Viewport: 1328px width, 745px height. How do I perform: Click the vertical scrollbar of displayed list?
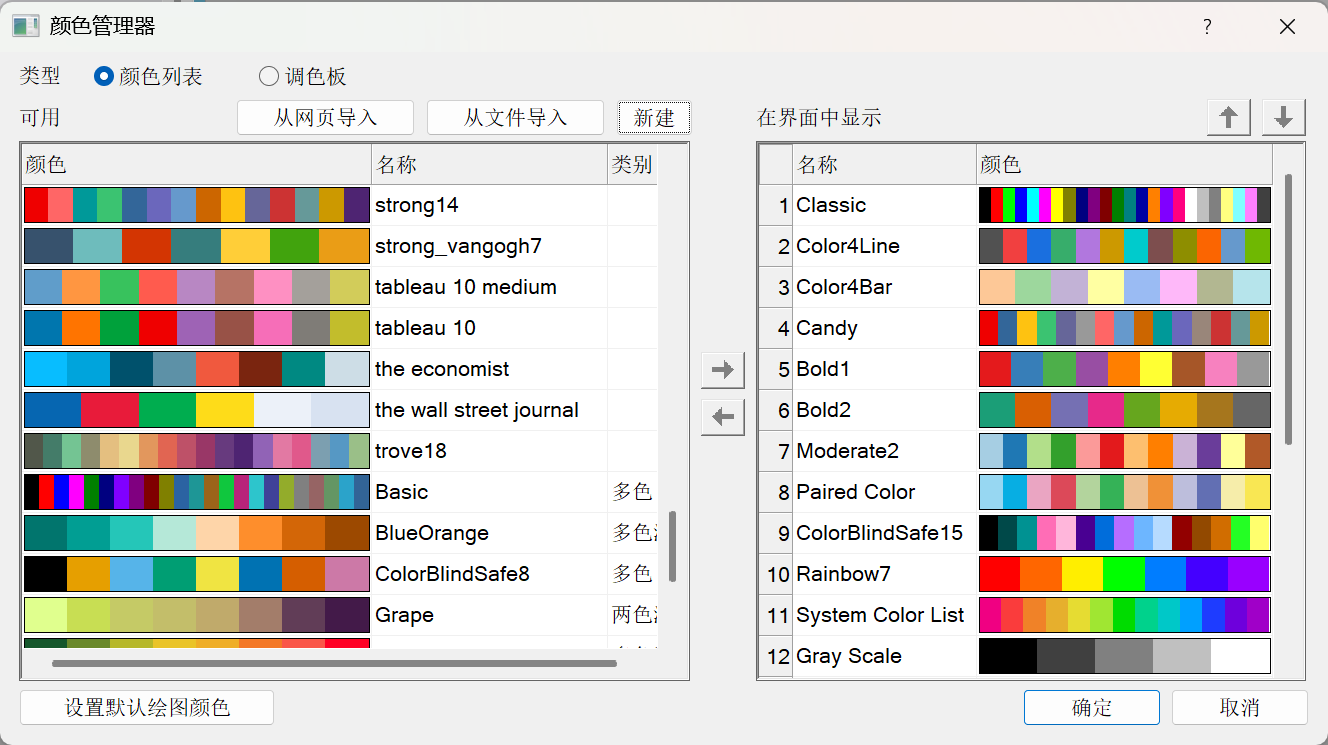(x=1289, y=310)
